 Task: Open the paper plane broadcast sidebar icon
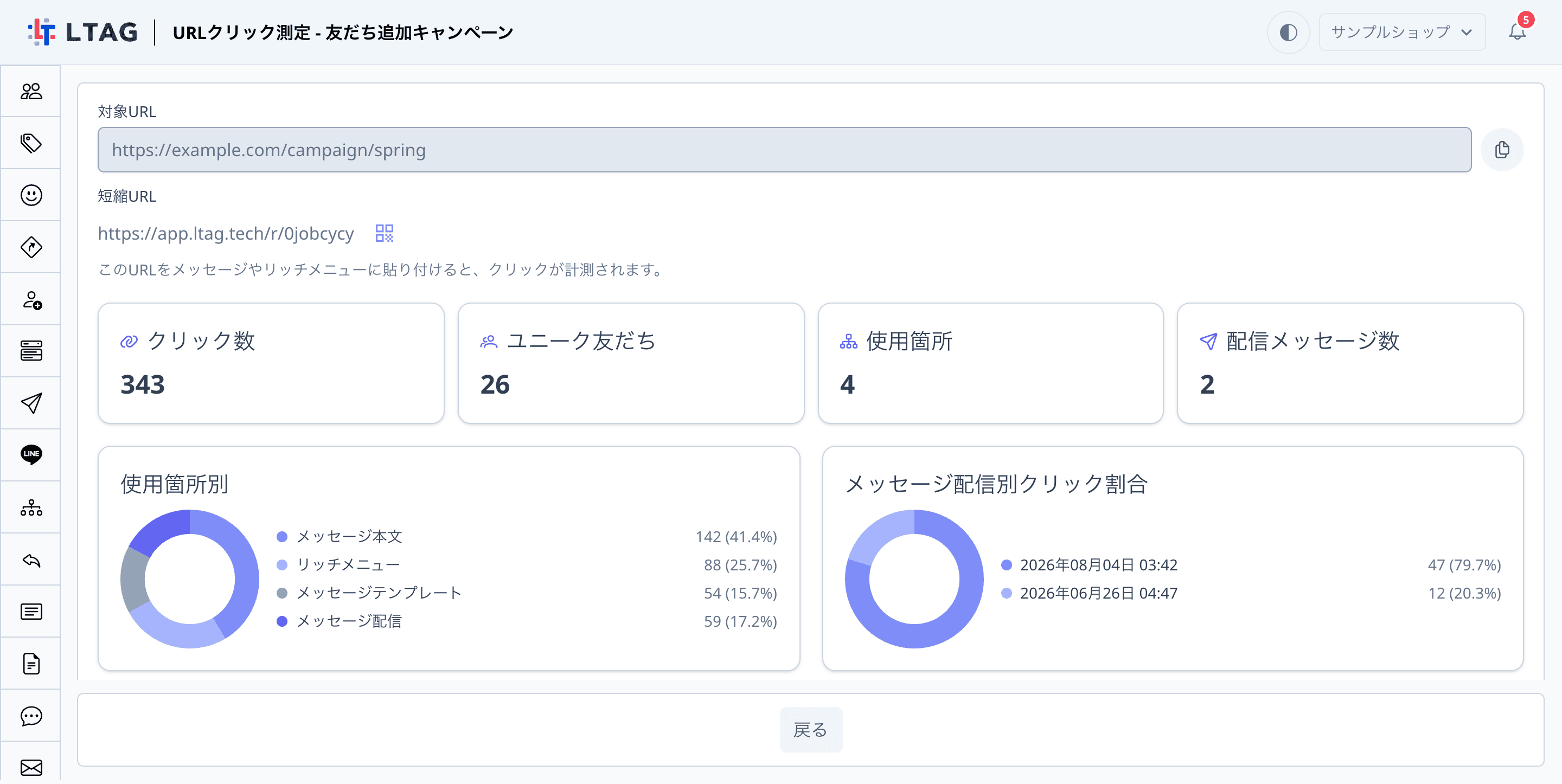[31, 403]
